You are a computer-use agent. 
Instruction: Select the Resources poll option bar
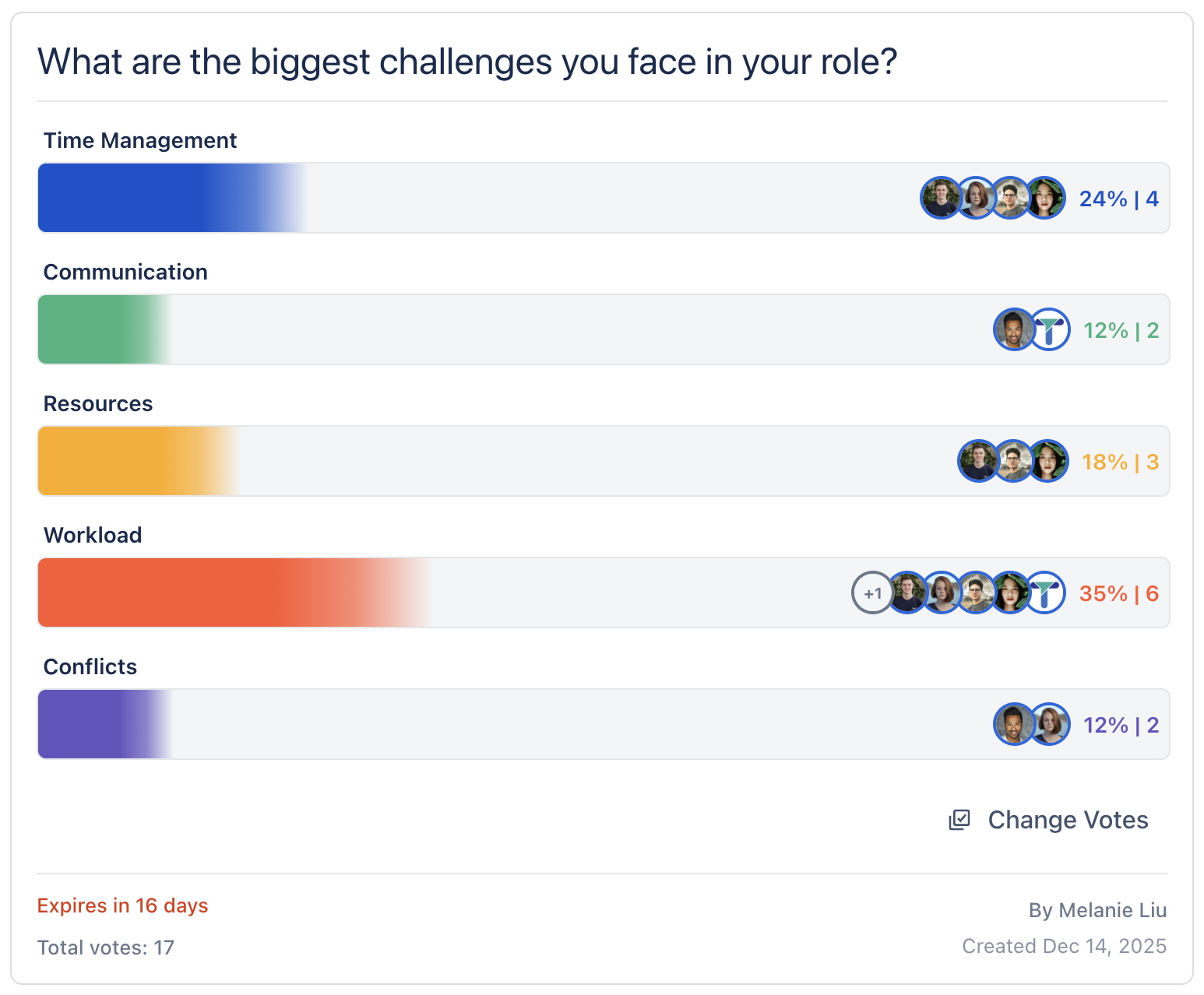coord(545,462)
